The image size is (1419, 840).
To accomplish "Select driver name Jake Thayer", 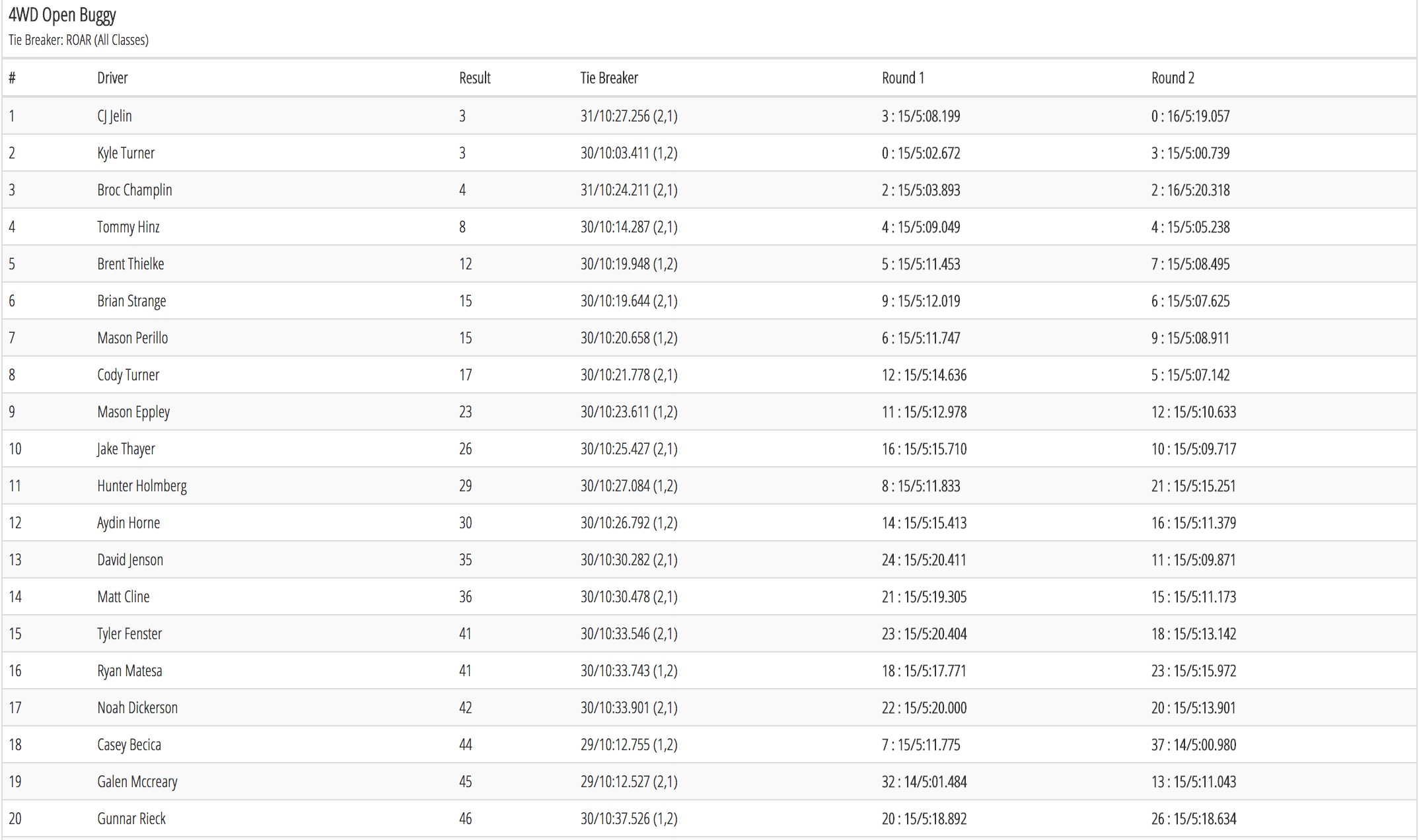I will pyautogui.click(x=126, y=449).
